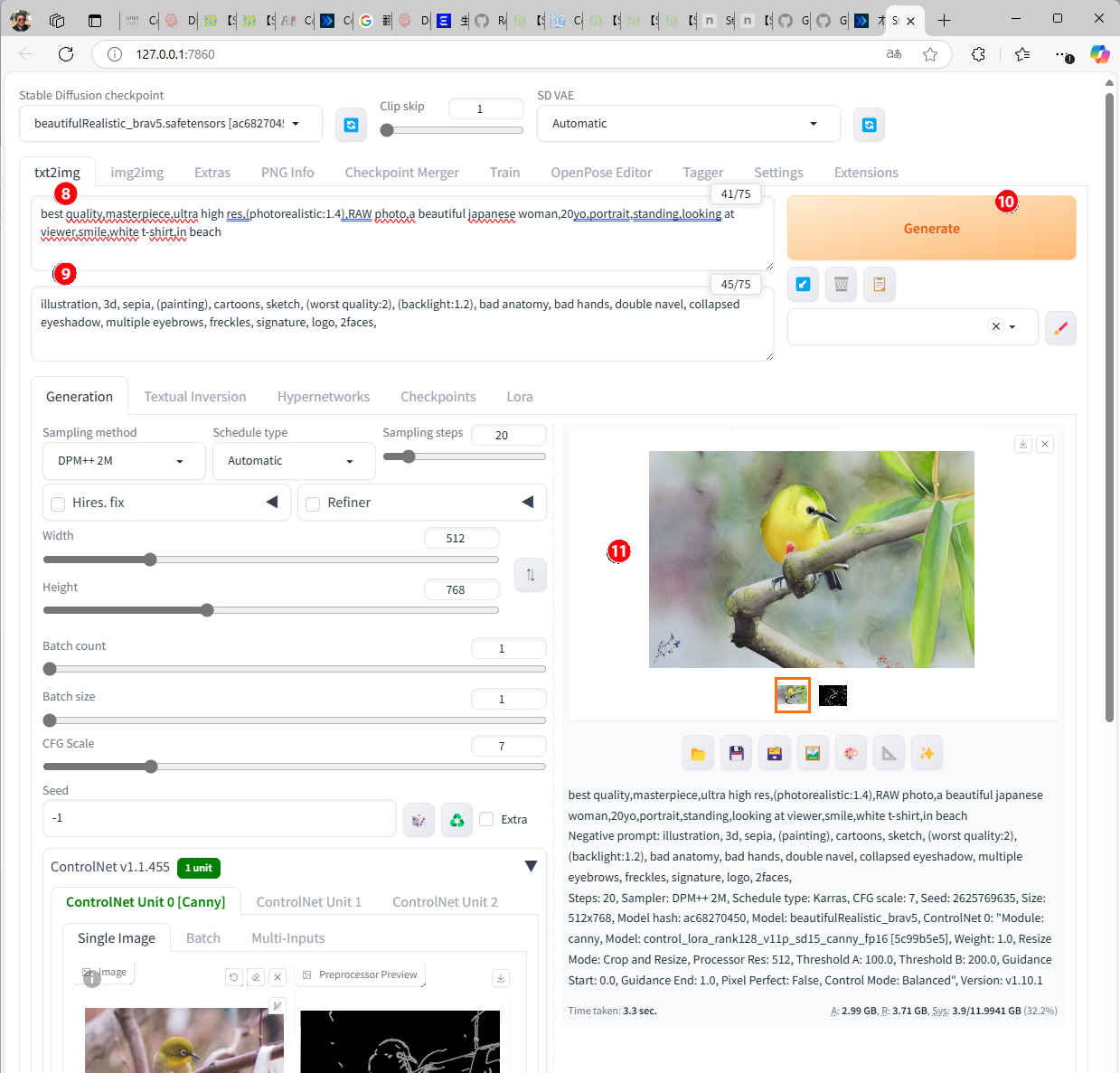Open output folder with yellow folder icon
This screenshot has height=1073, width=1120.
pyautogui.click(x=698, y=753)
